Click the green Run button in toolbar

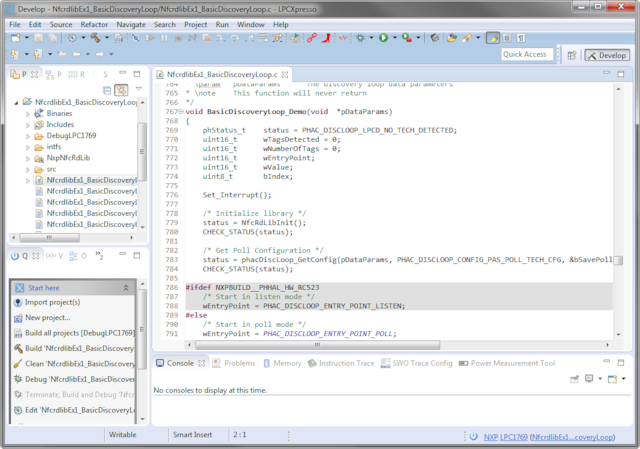382,38
